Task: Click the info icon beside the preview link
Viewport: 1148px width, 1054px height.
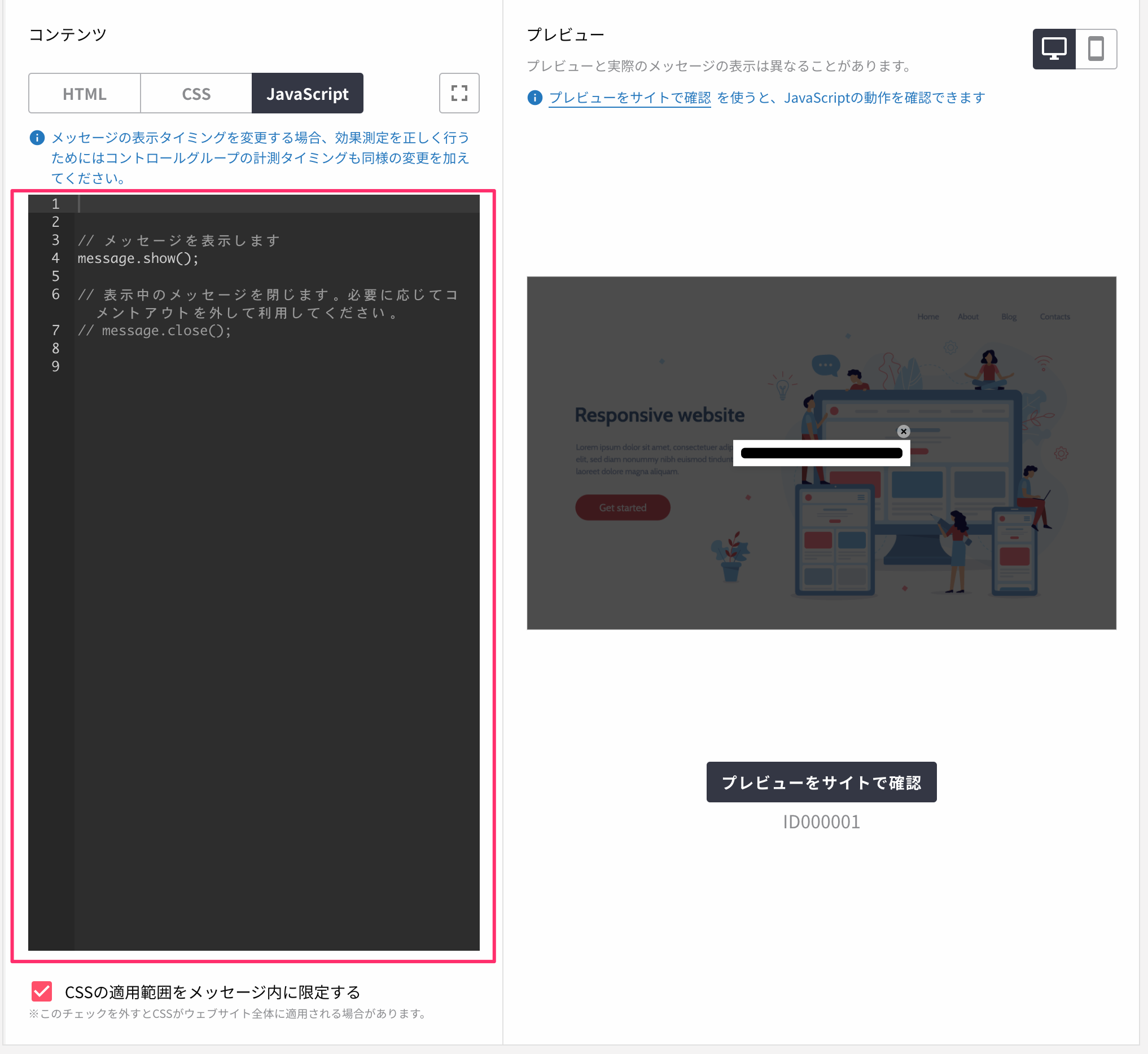Action: coord(534,98)
